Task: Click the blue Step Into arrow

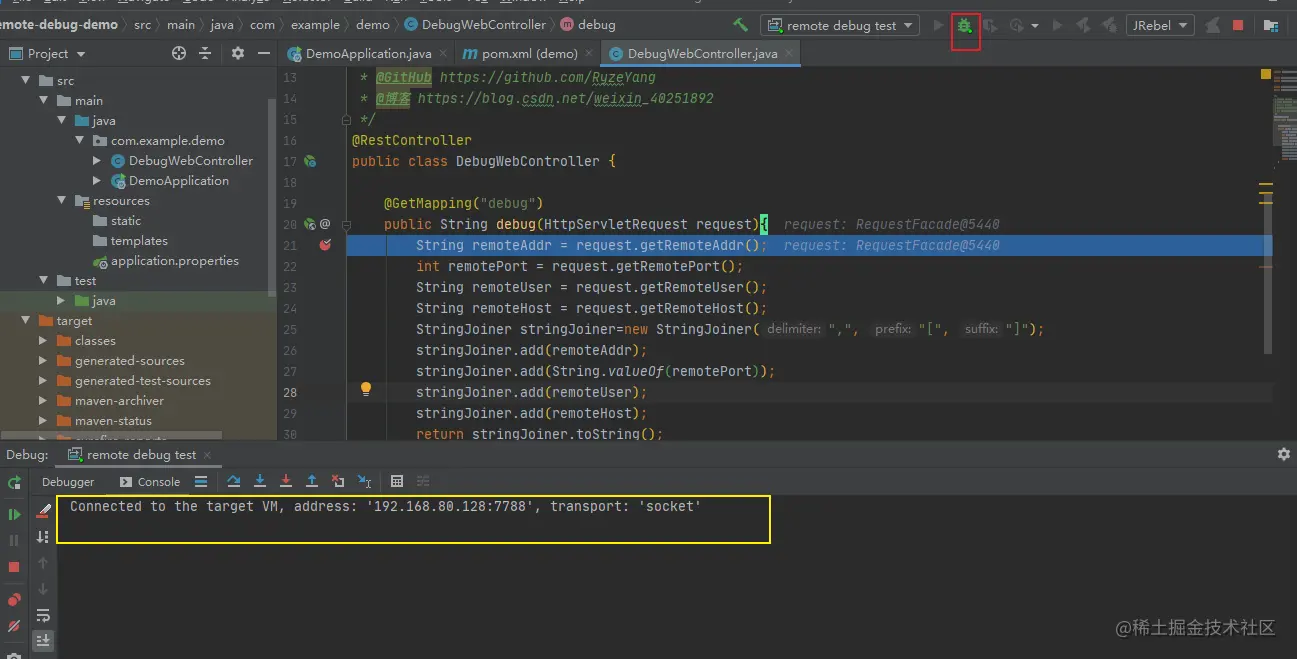Action: (260, 481)
